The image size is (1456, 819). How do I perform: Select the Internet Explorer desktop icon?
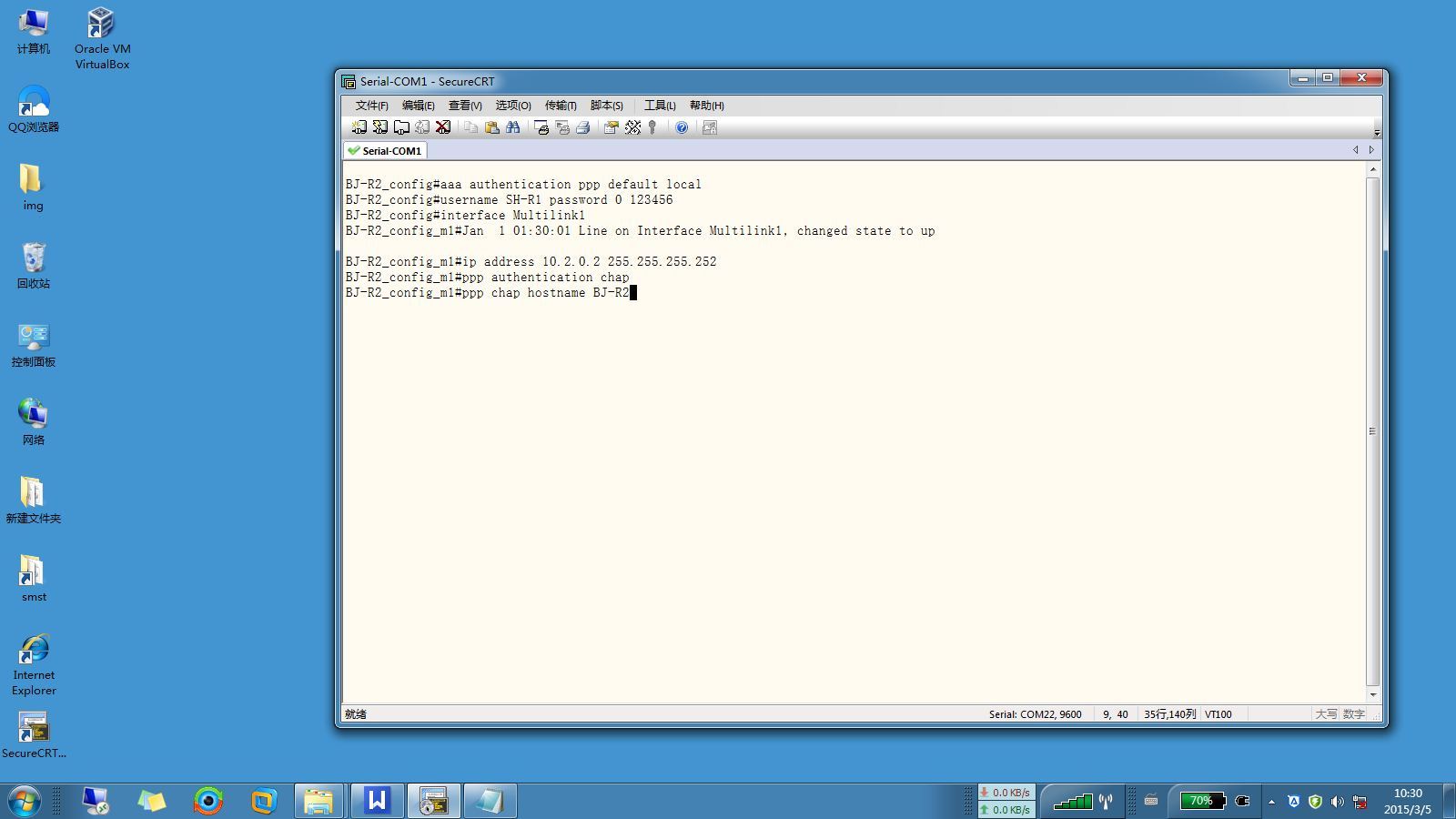tap(34, 665)
